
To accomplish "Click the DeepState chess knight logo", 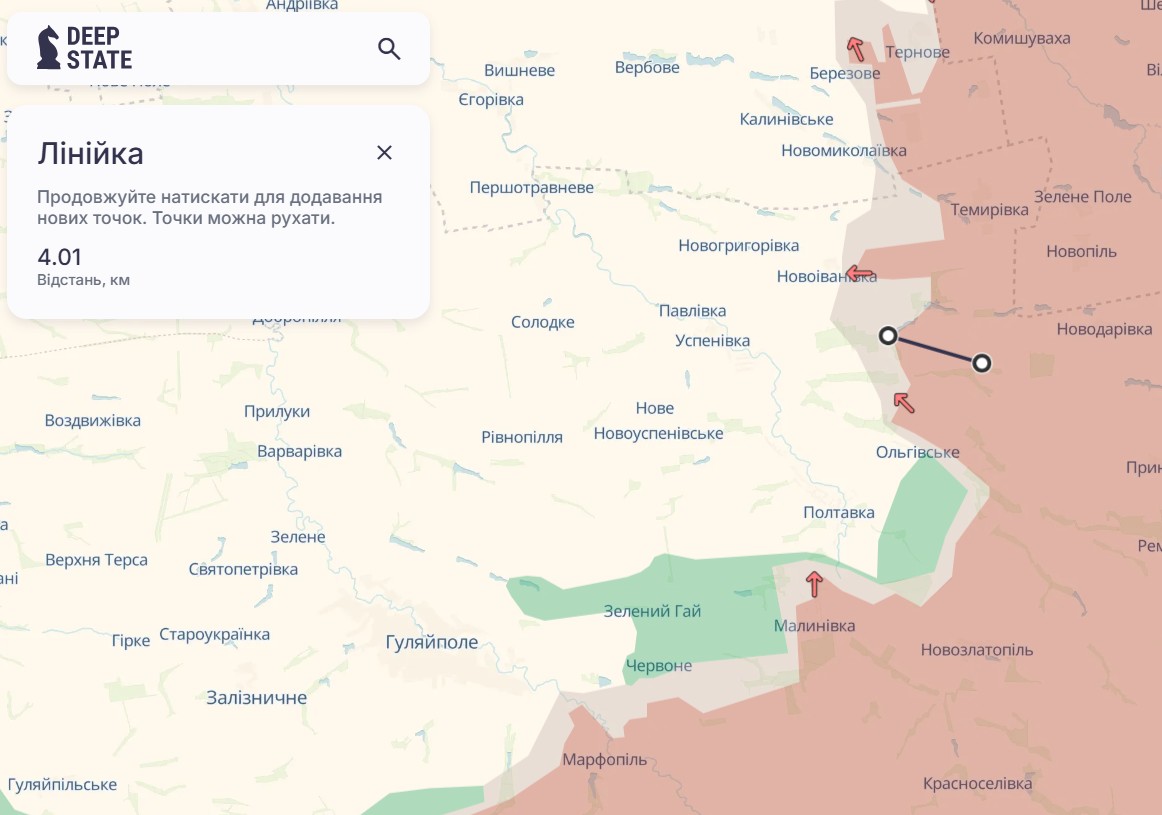I will [48, 48].
